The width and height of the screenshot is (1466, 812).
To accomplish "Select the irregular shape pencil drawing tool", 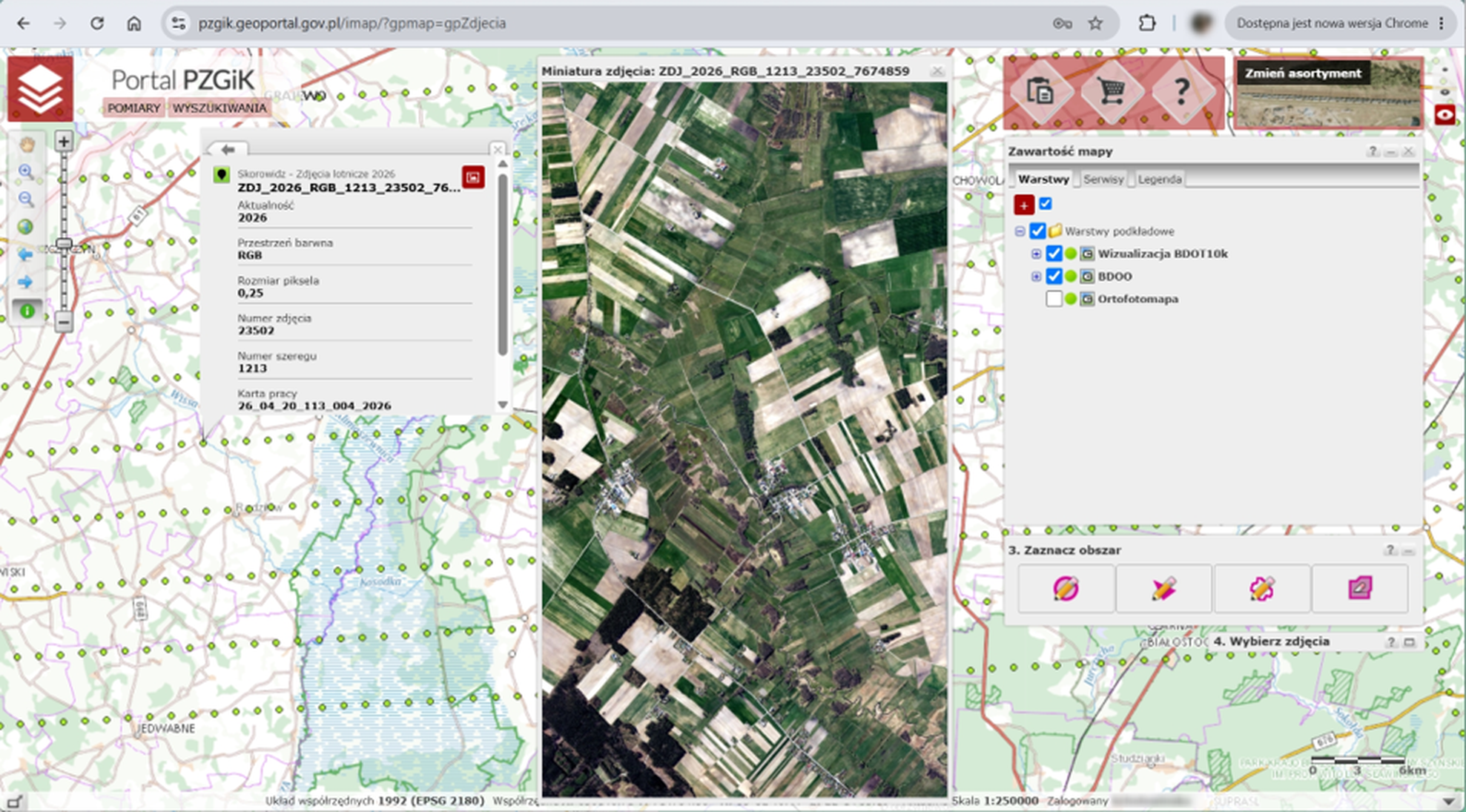I will pyautogui.click(x=1262, y=589).
